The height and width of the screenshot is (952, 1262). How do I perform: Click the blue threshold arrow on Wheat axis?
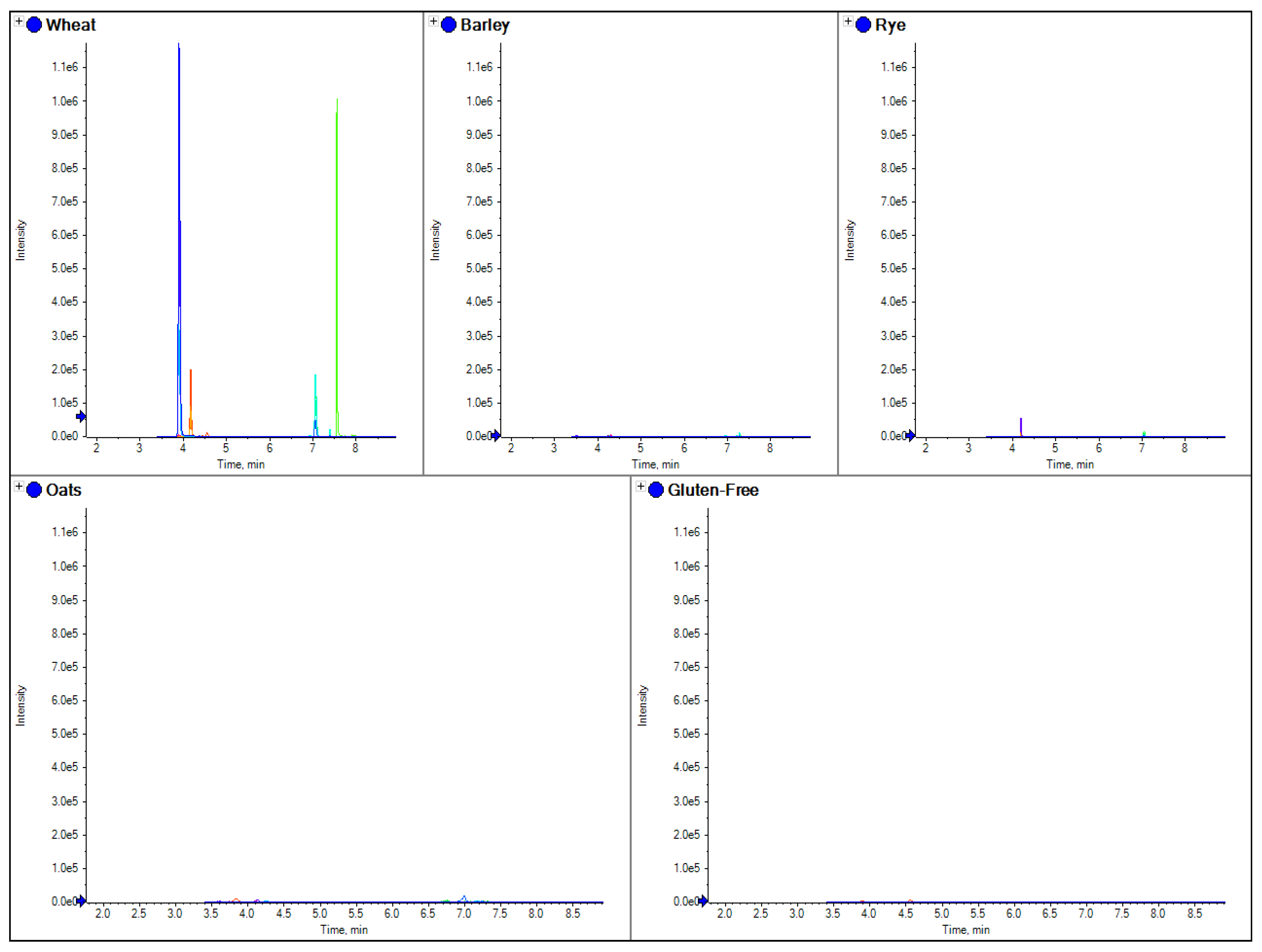click(x=81, y=416)
